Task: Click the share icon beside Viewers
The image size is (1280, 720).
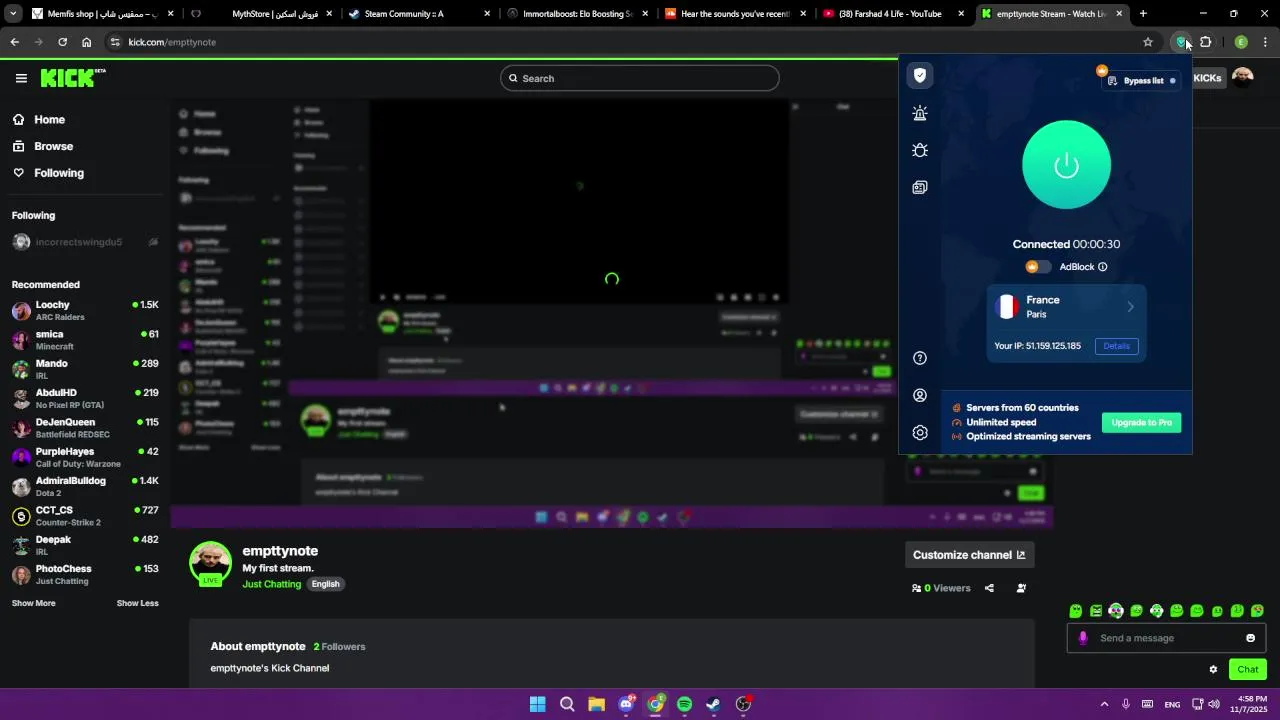Action: [x=989, y=588]
